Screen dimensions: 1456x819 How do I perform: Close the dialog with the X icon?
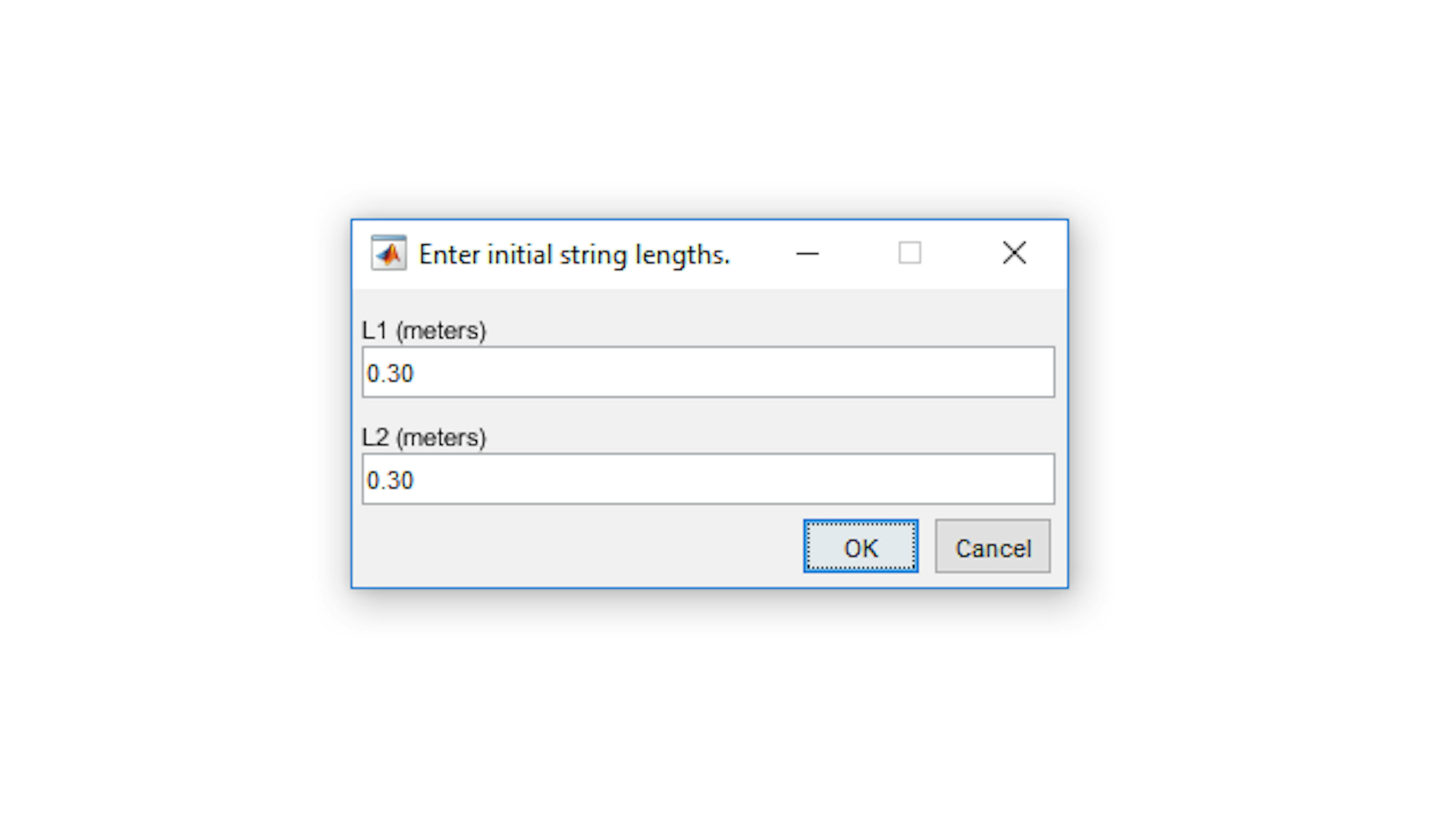point(1014,253)
